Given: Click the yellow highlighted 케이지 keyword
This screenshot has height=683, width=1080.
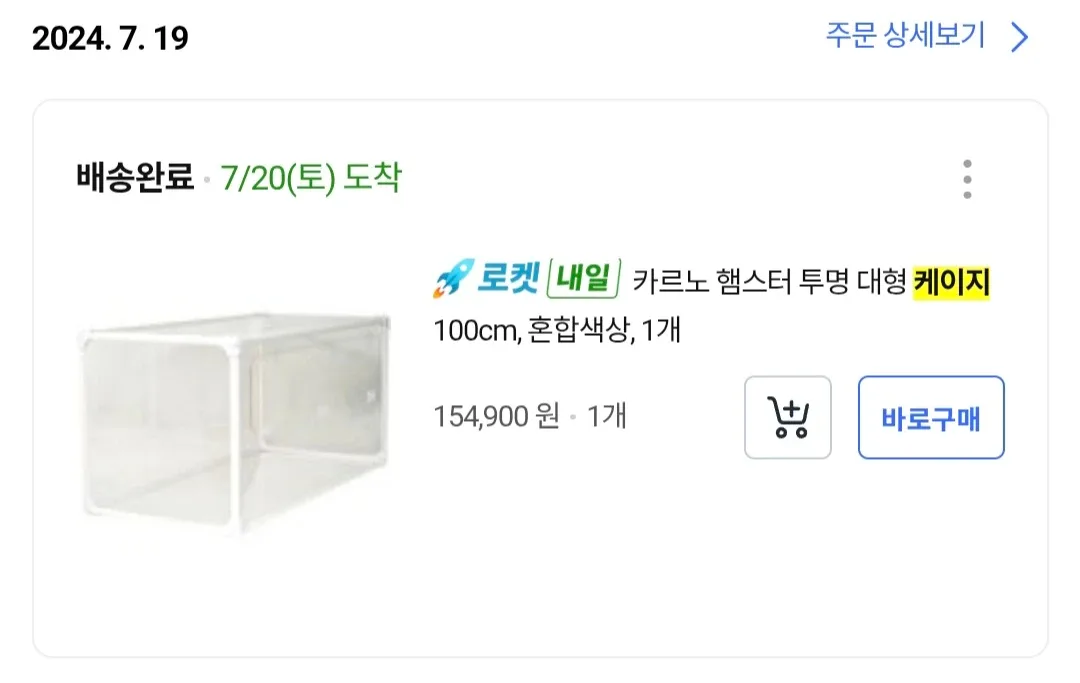Looking at the screenshot, I should click(951, 283).
